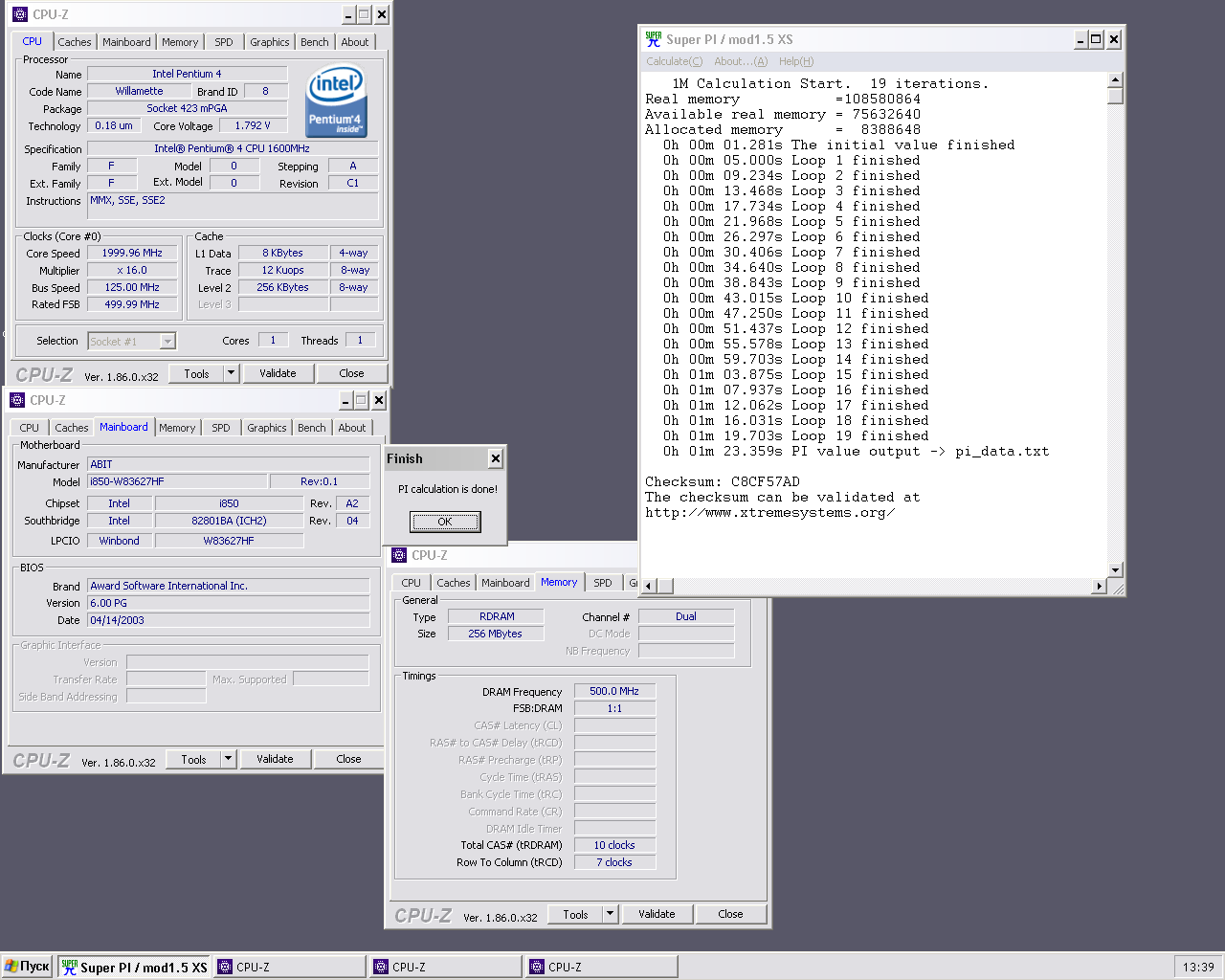This screenshot has height=980, width=1225.
Task: Activate the first CPU-Z taskbar button
Action: [x=290, y=967]
